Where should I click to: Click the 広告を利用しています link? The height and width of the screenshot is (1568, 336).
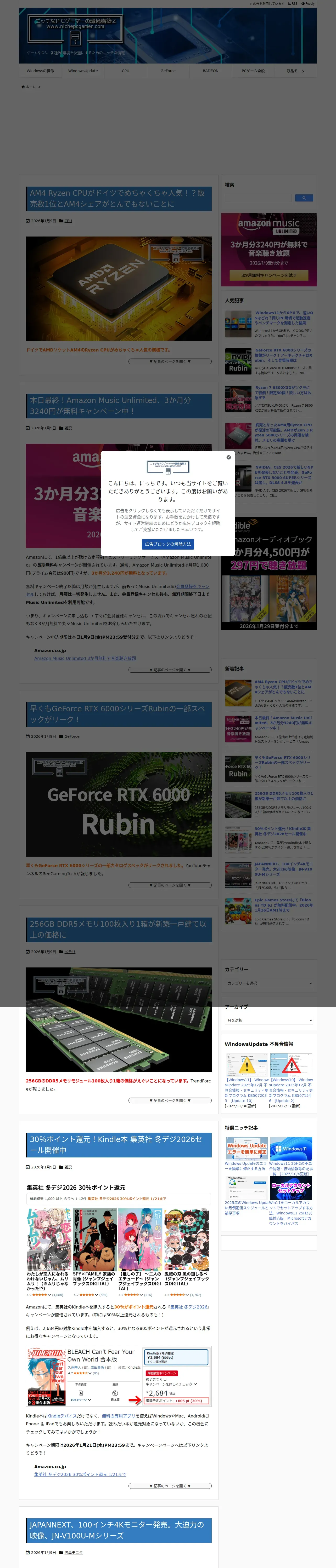pos(267,4)
